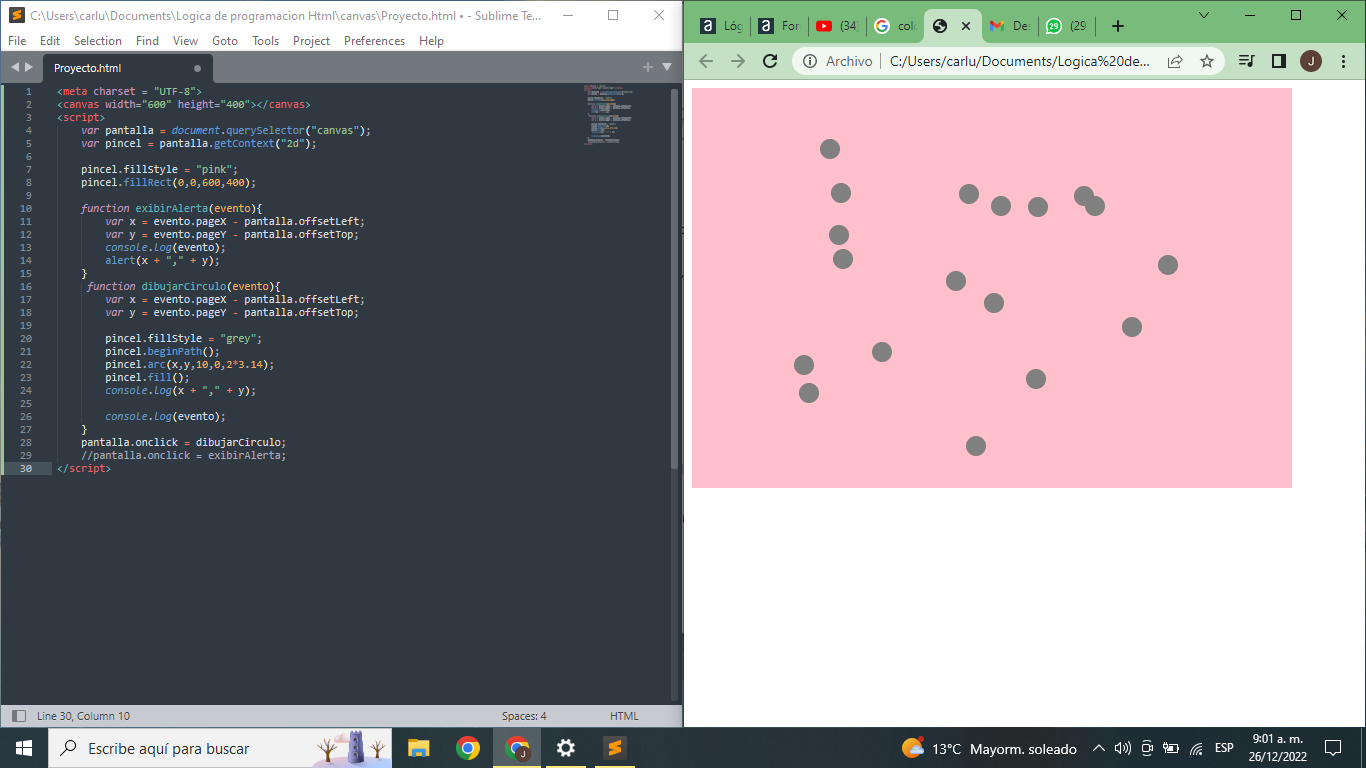Viewport: 1366px width, 768px height.
Task: Click the lowest grey circle on canvas
Action: (976, 446)
